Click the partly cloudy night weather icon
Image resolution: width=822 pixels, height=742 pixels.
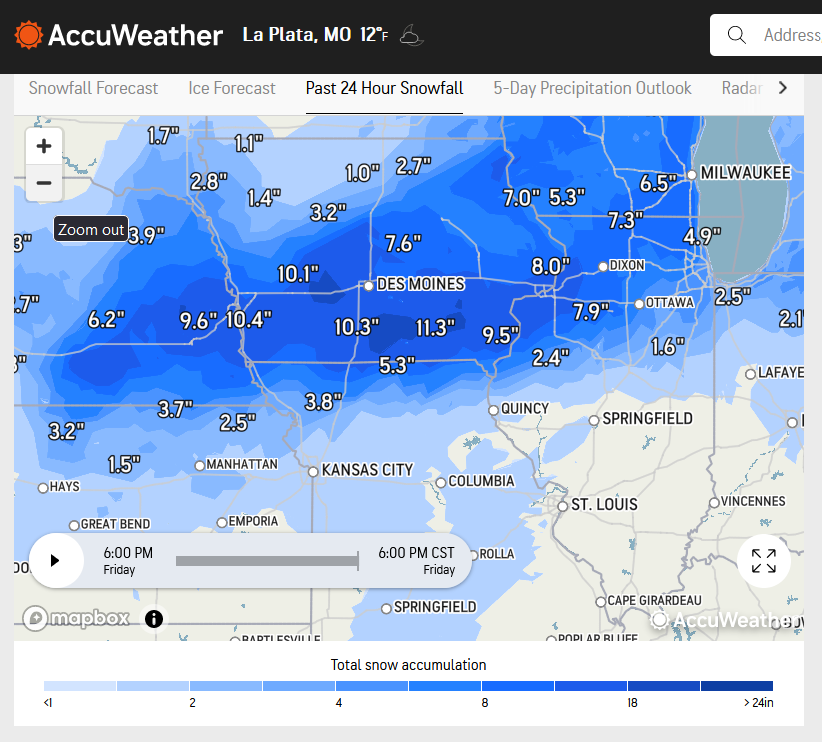tap(412, 35)
